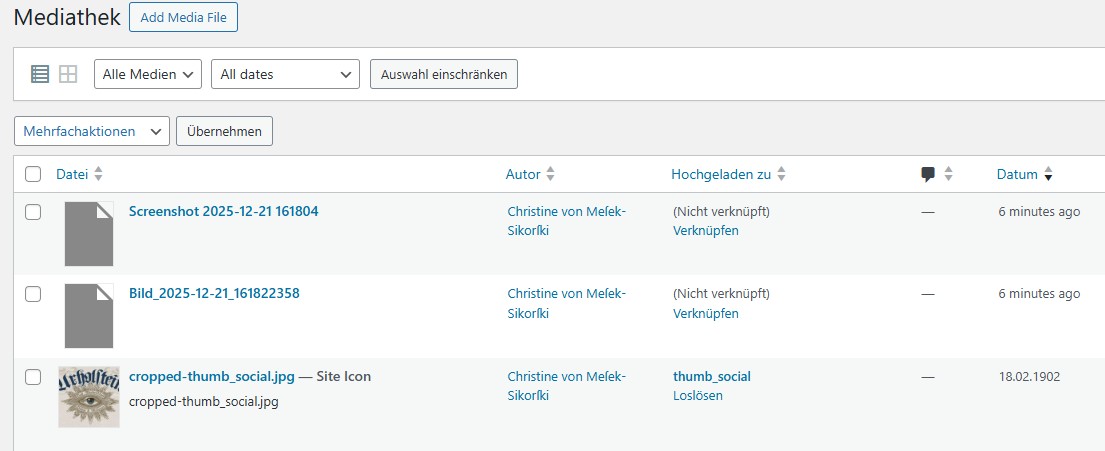This screenshot has height=451, width=1105.
Task: Check the box for Screenshot 2025-12-21 161804
Action: pos(33,212)
